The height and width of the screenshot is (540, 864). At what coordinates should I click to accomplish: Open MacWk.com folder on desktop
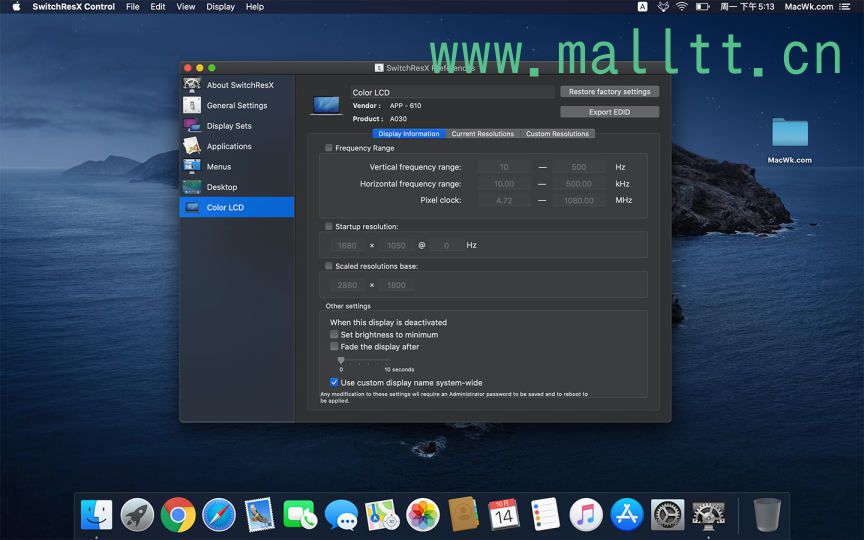[x=790, y=133]
